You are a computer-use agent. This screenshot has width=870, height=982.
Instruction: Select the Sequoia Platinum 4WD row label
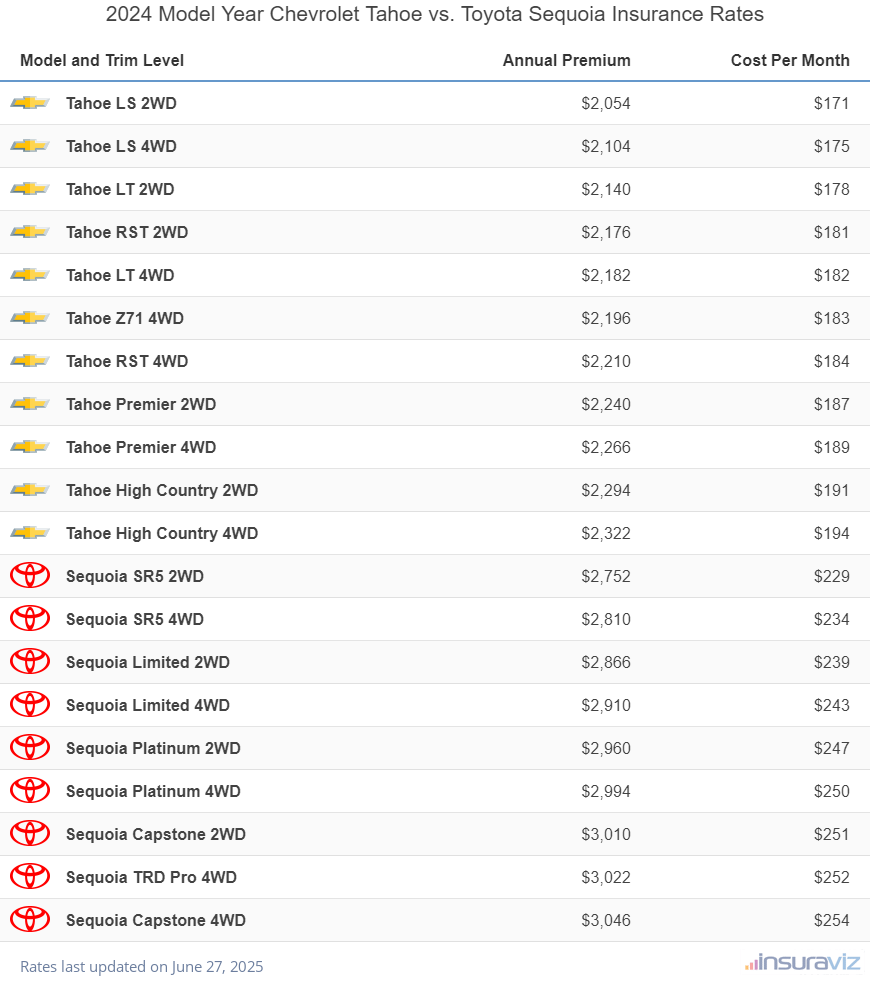(x=153, y=791)
